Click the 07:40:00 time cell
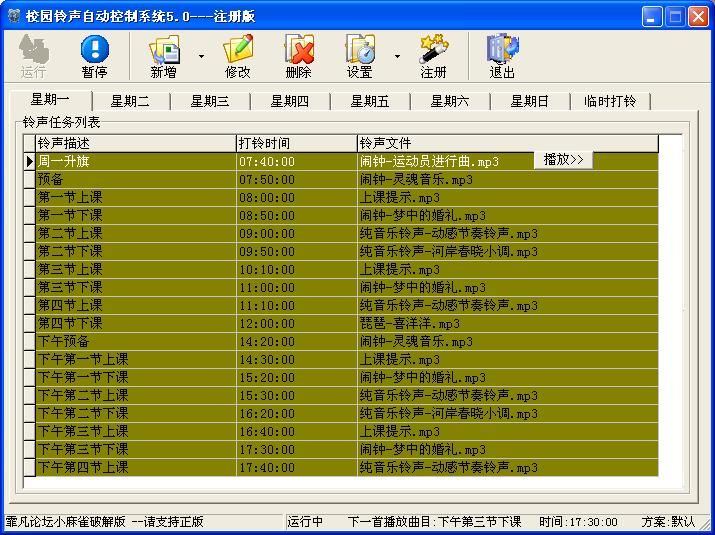715x535 pixels. 297,161
